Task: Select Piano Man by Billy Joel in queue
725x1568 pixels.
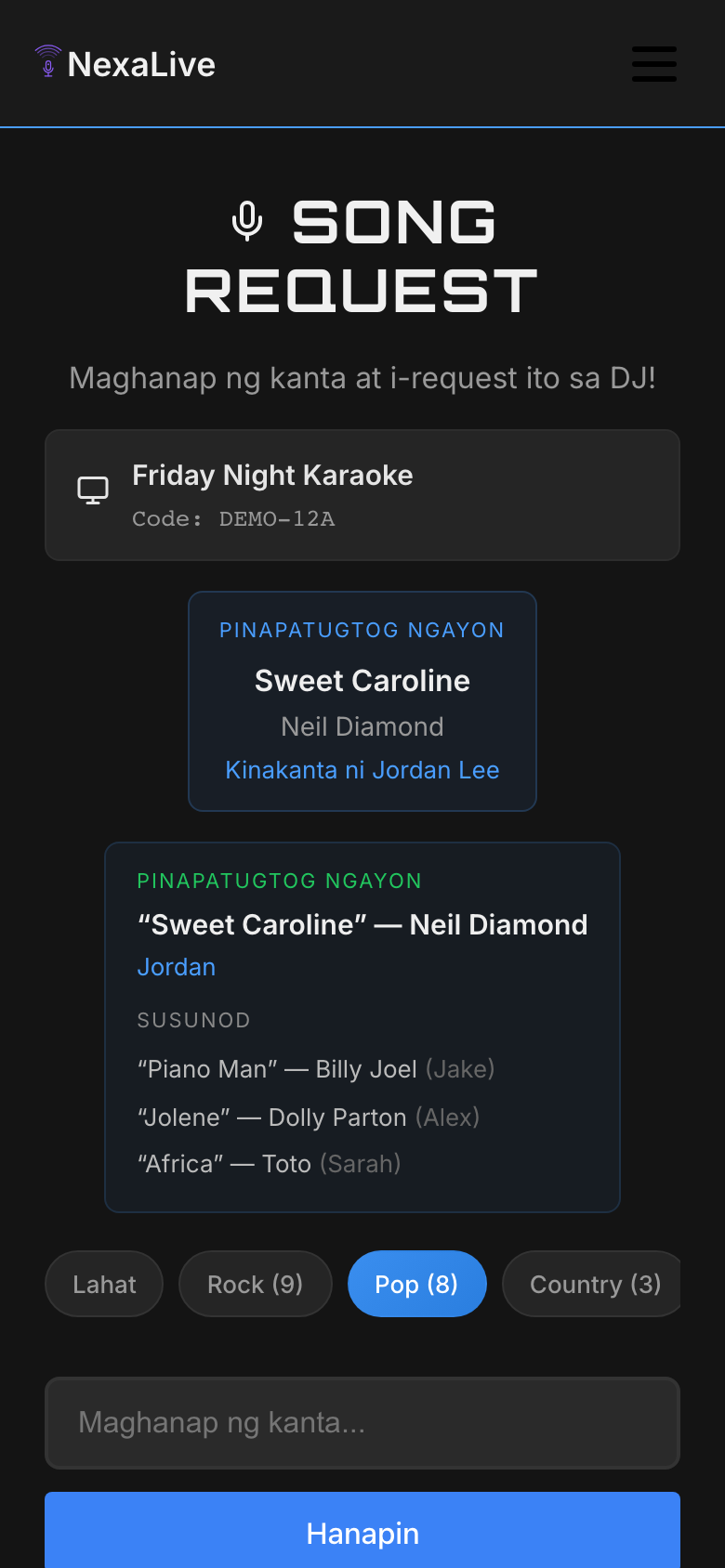Action: tap(316, 1069)
